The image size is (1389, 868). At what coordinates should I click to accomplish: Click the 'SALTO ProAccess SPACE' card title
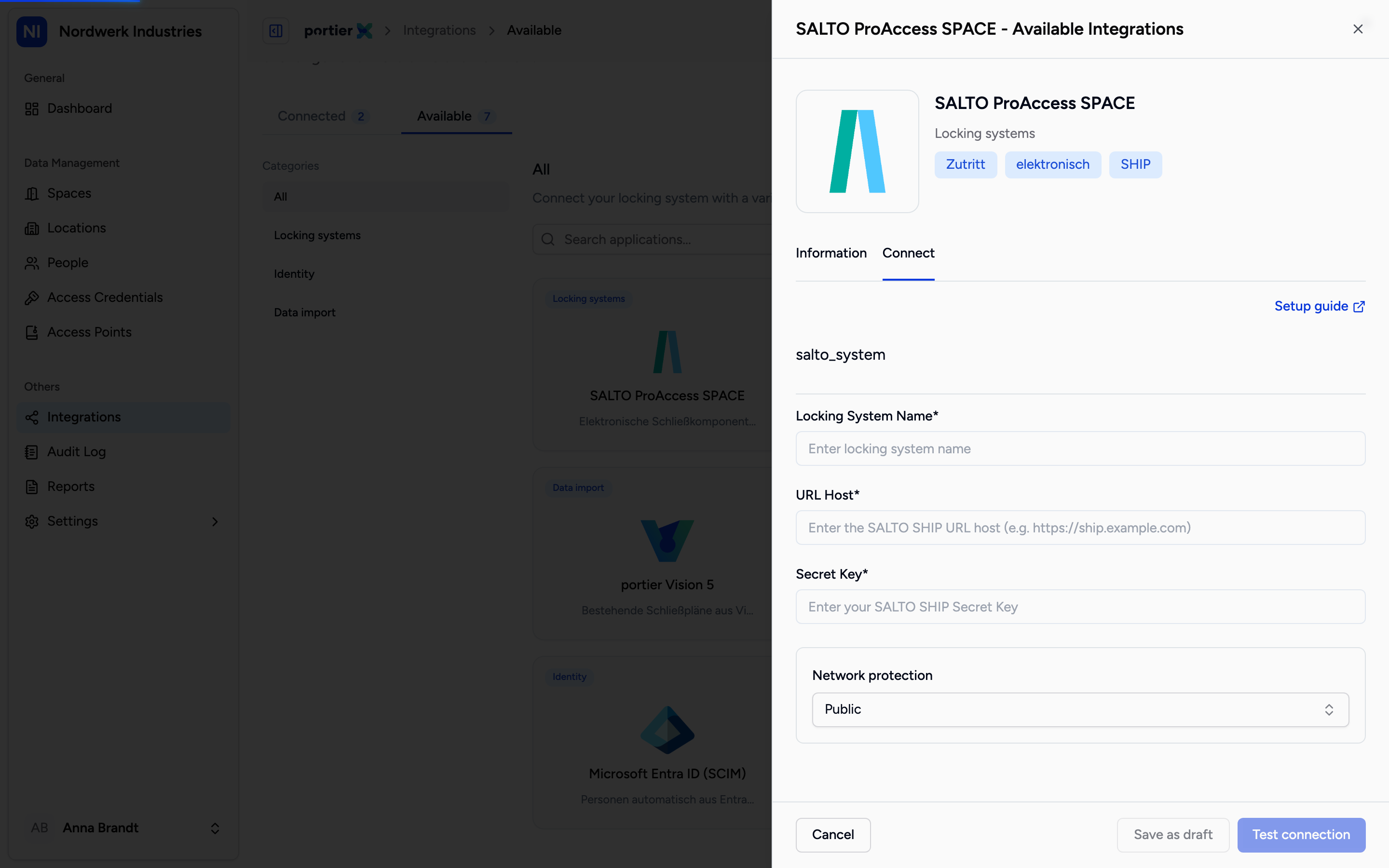pos(667,395)
